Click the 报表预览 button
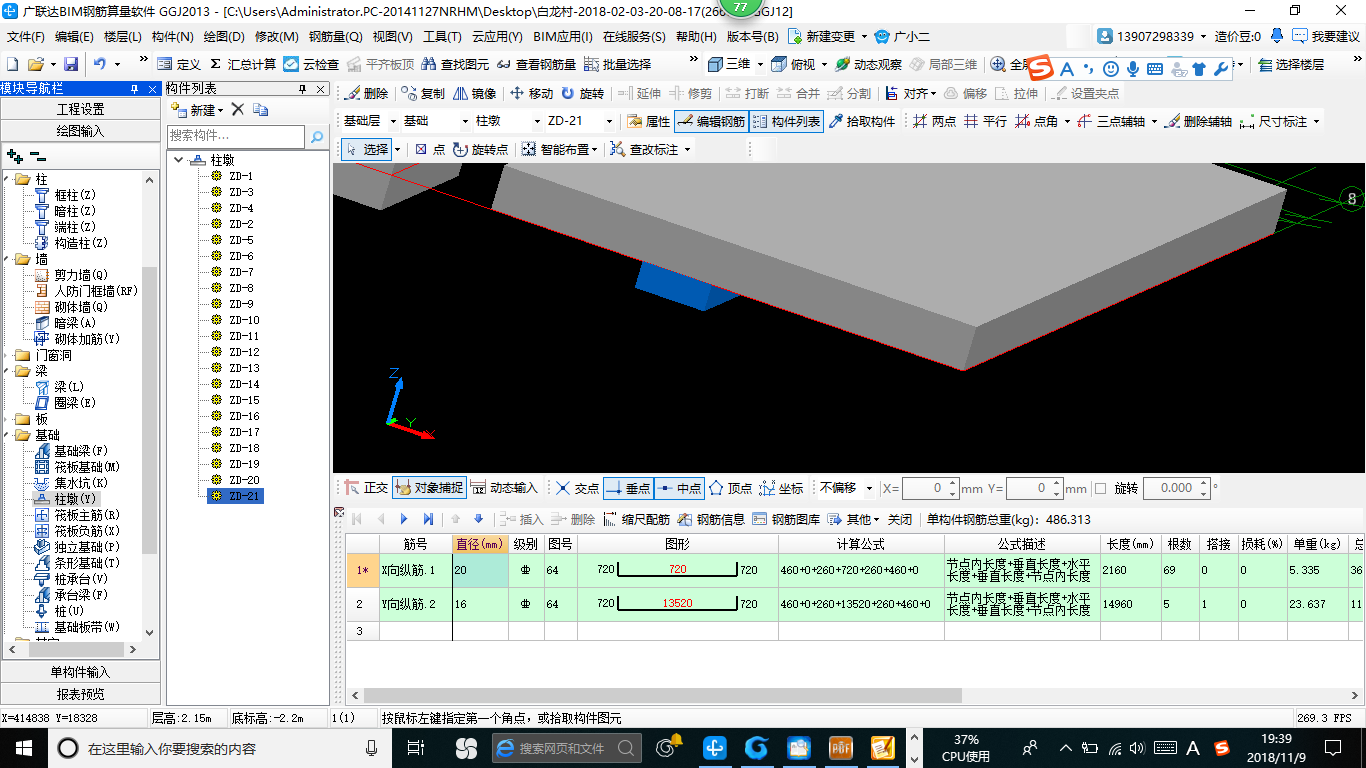 [80, 694]
